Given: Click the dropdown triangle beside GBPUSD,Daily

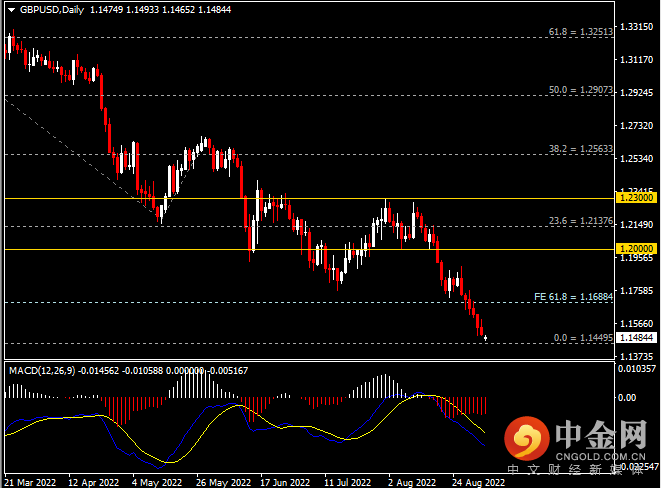Looking at the screenshot, I should coord(11,10).
